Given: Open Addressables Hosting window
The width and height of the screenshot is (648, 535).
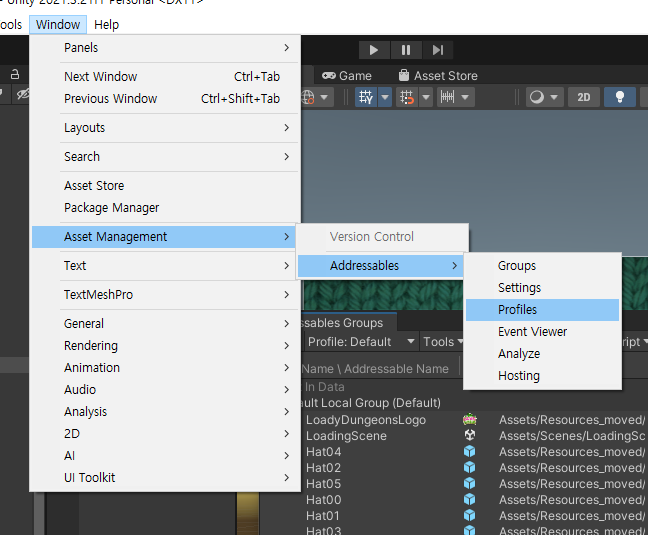Looking at the screenshot, I should pos(542,376).
